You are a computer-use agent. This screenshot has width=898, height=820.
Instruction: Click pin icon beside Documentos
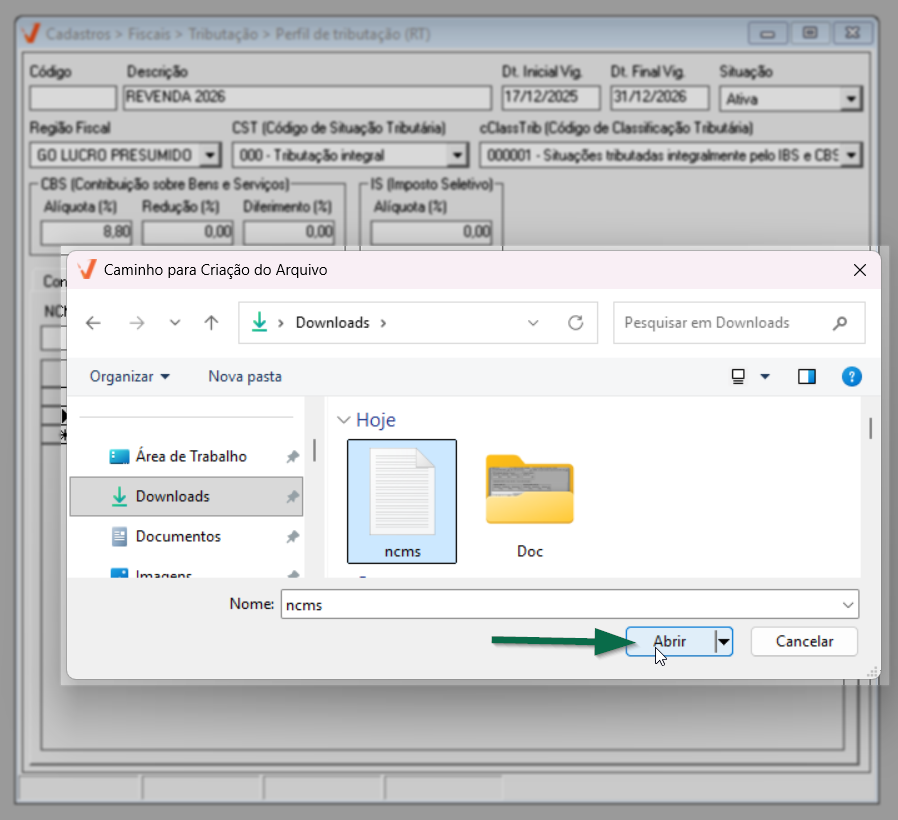point(293,537)
